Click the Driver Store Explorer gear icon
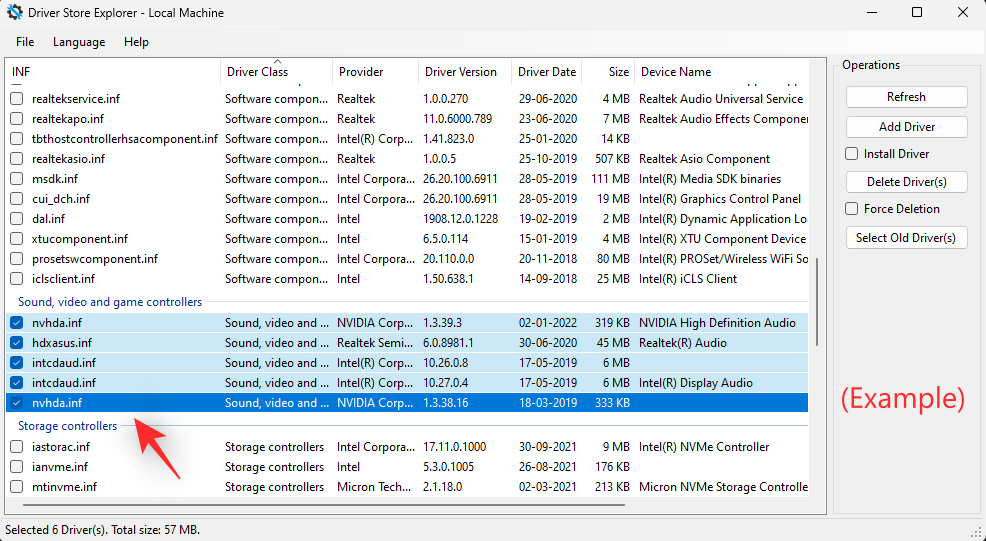The image size is (986, 541). 15,13
